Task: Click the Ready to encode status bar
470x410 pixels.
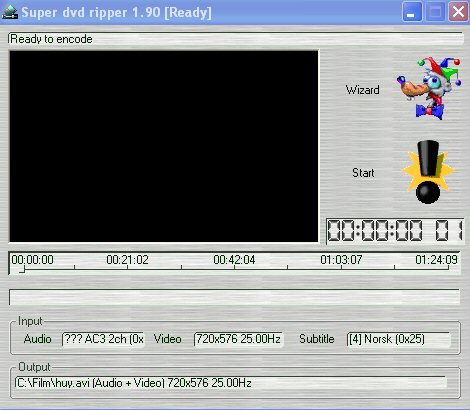Action: click(235, 39)
